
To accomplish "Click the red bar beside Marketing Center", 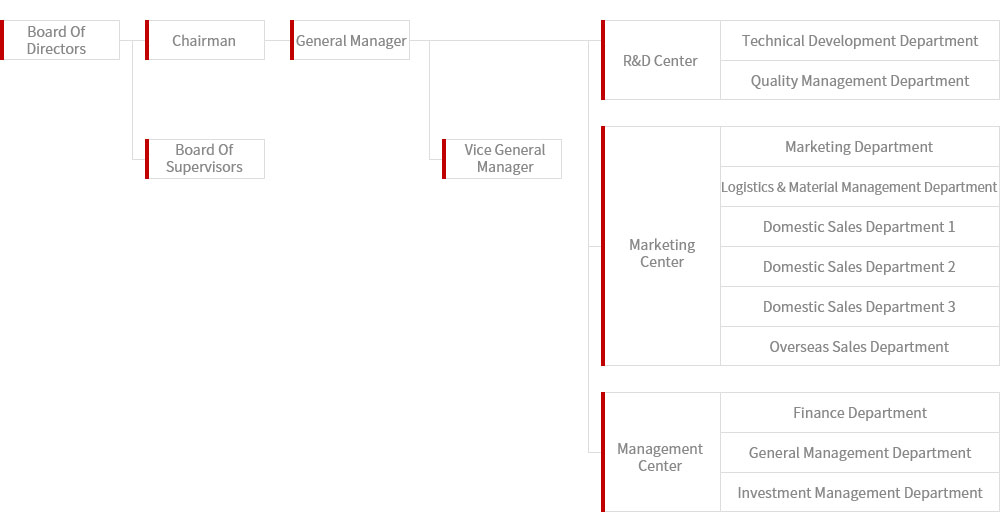I will (603, 246).
